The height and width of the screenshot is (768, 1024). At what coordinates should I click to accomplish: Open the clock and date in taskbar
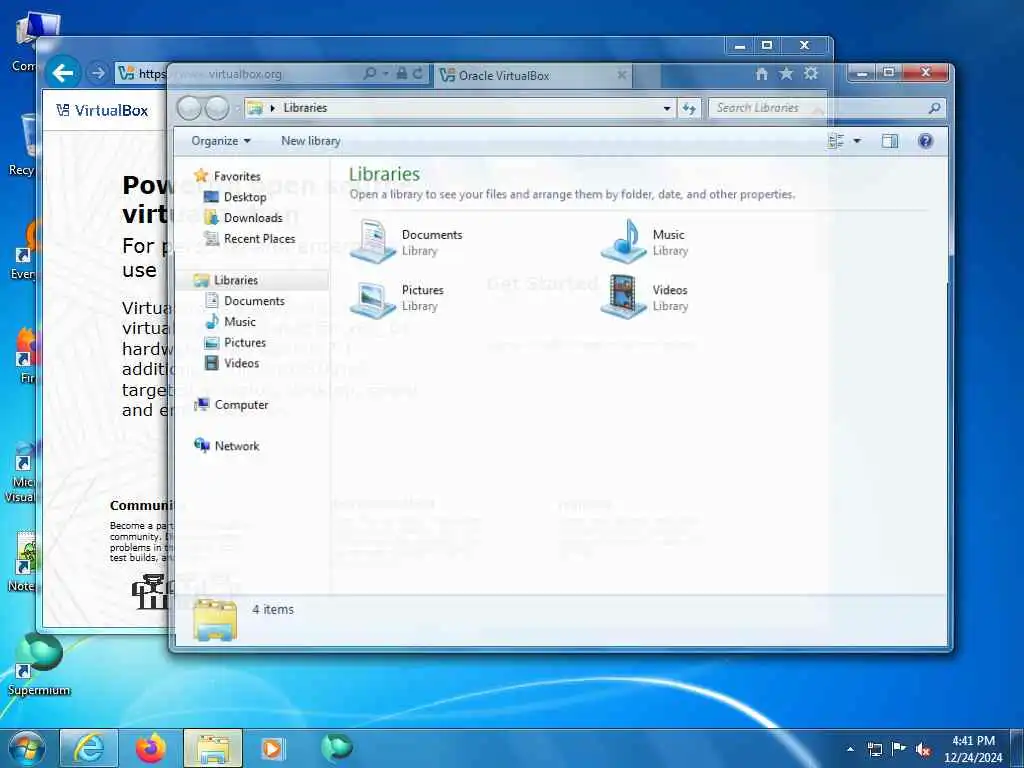click(x=973, y=749)
